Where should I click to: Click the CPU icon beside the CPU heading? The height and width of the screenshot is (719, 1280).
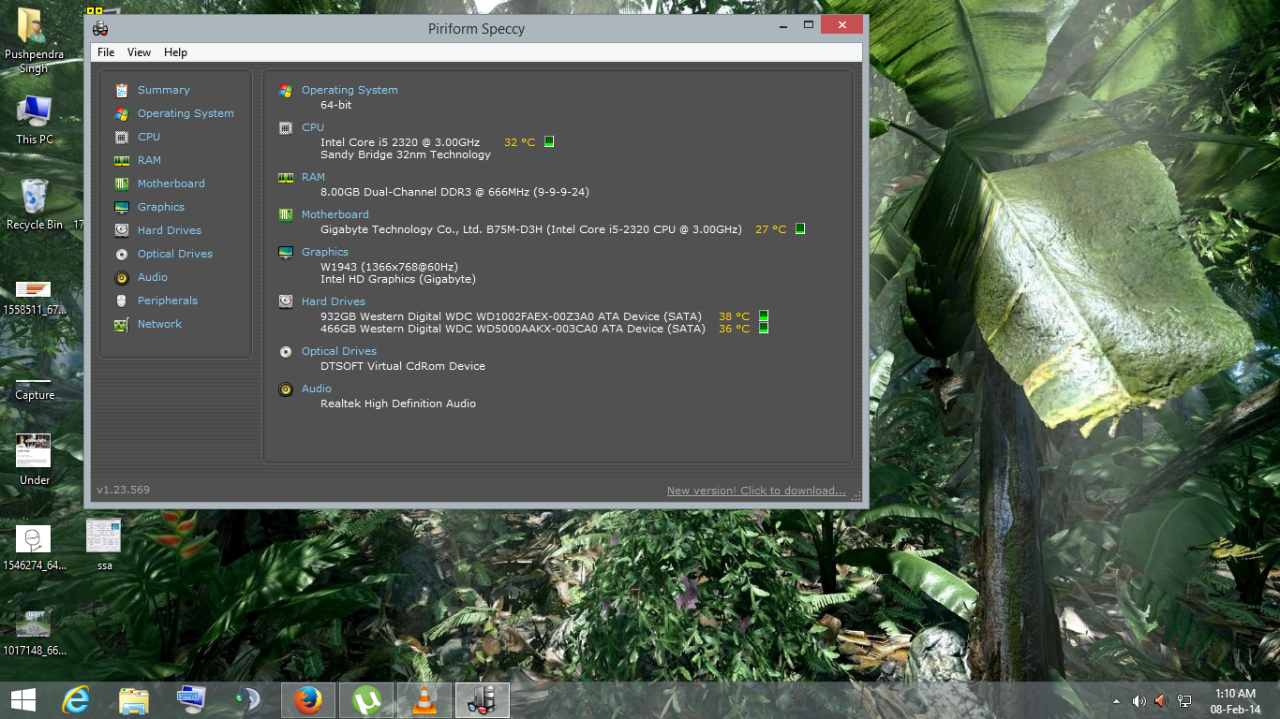point(285,127)
